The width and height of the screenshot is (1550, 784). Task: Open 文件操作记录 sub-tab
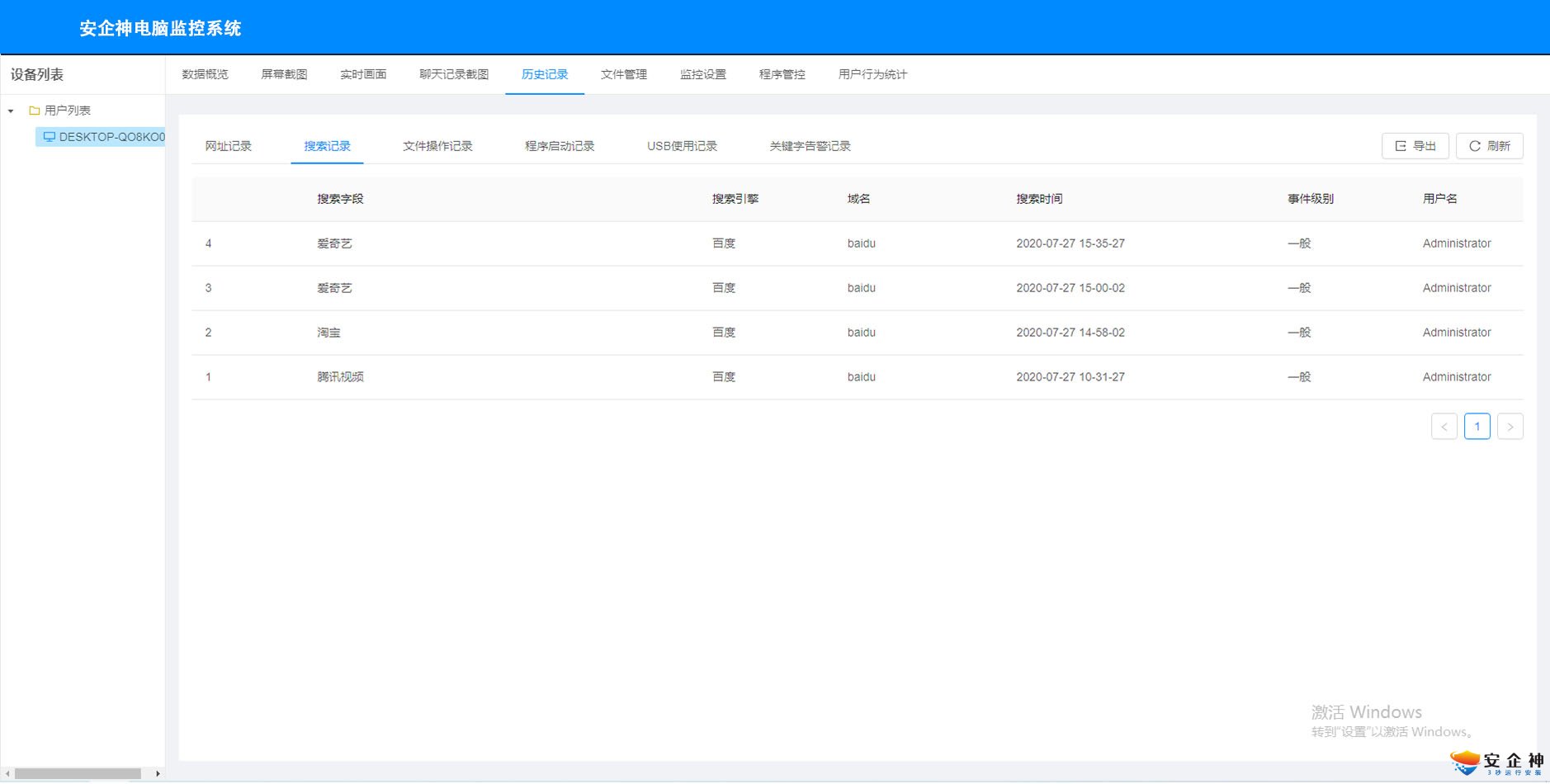click(438, 146)
